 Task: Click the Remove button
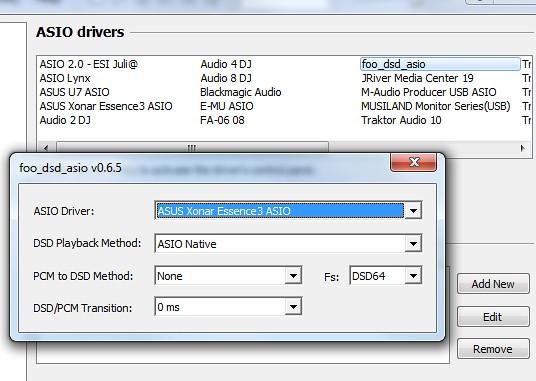coord(493,349)
